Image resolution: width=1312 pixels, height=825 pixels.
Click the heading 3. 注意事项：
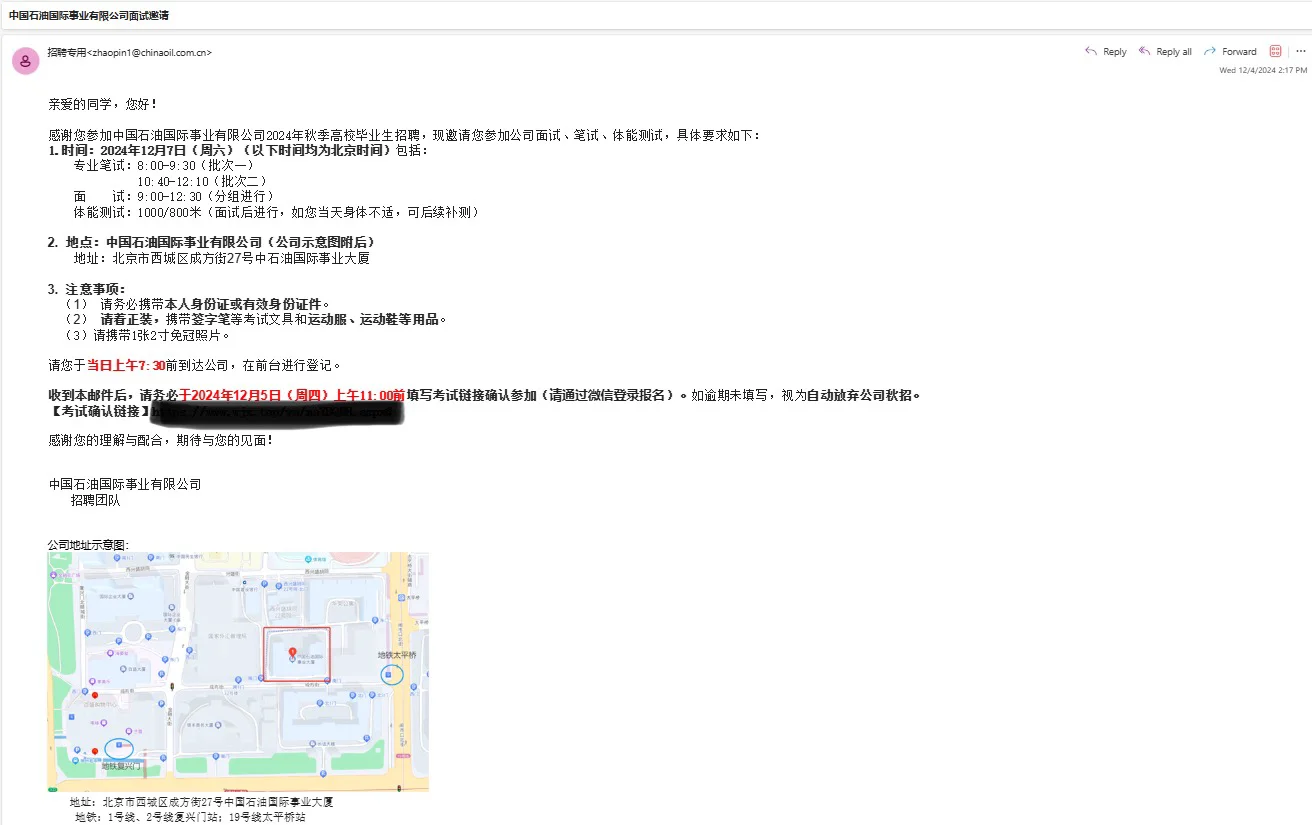point(87,289)
